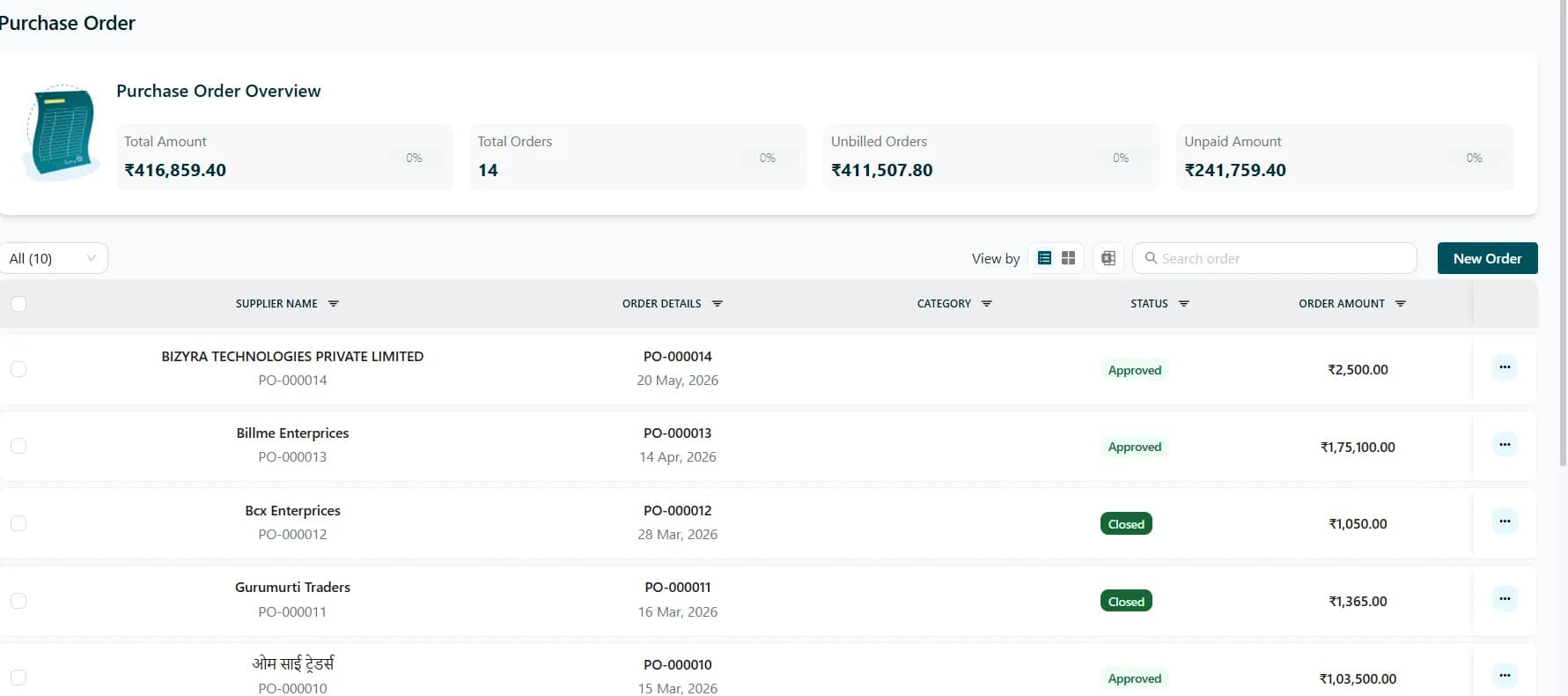Open actions menu for PO-000010
Viewport: 1568px width, 696px height.
(x=1505, y=676)
